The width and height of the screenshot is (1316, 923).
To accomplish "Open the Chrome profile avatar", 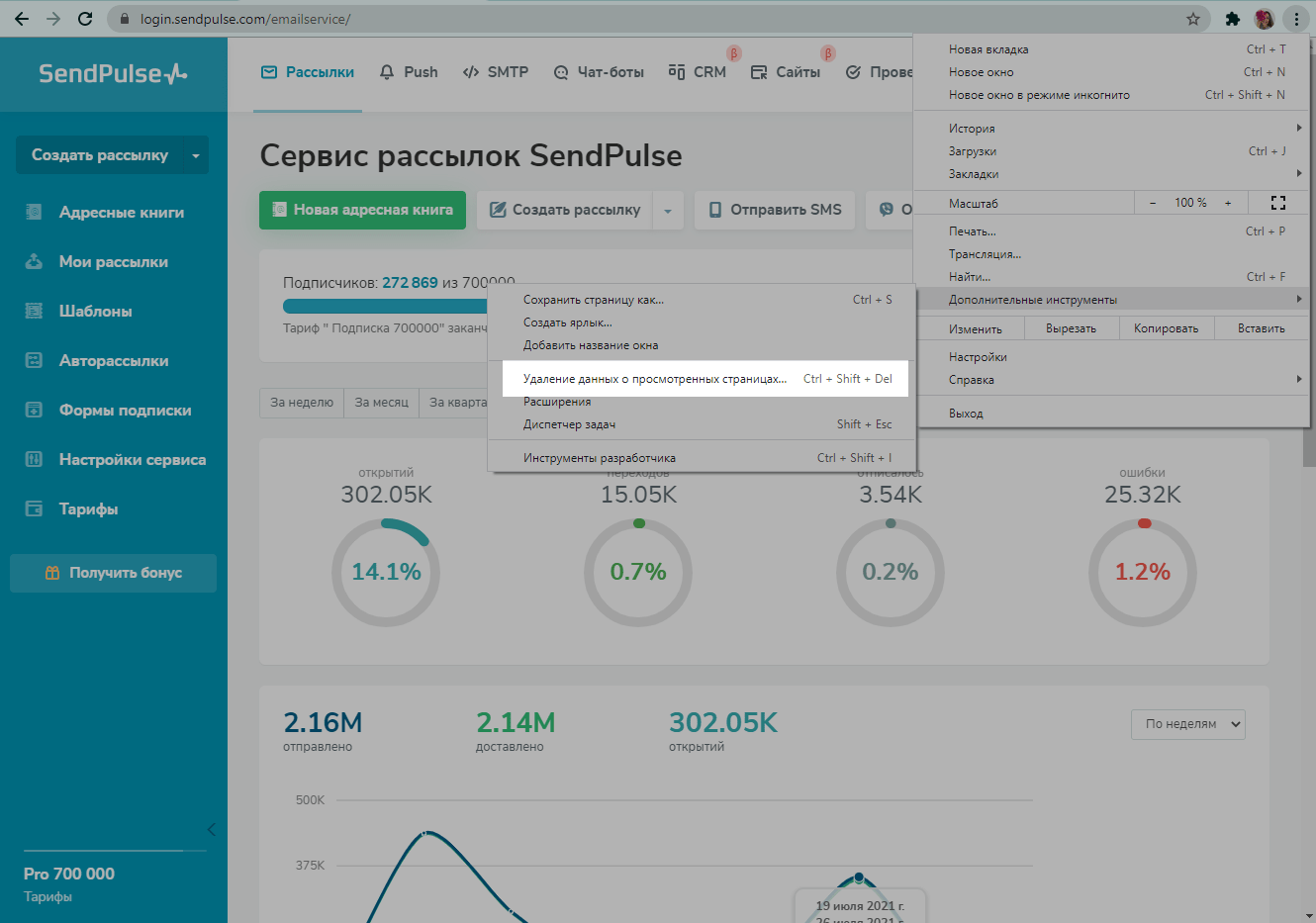I will pos(1264,19).
